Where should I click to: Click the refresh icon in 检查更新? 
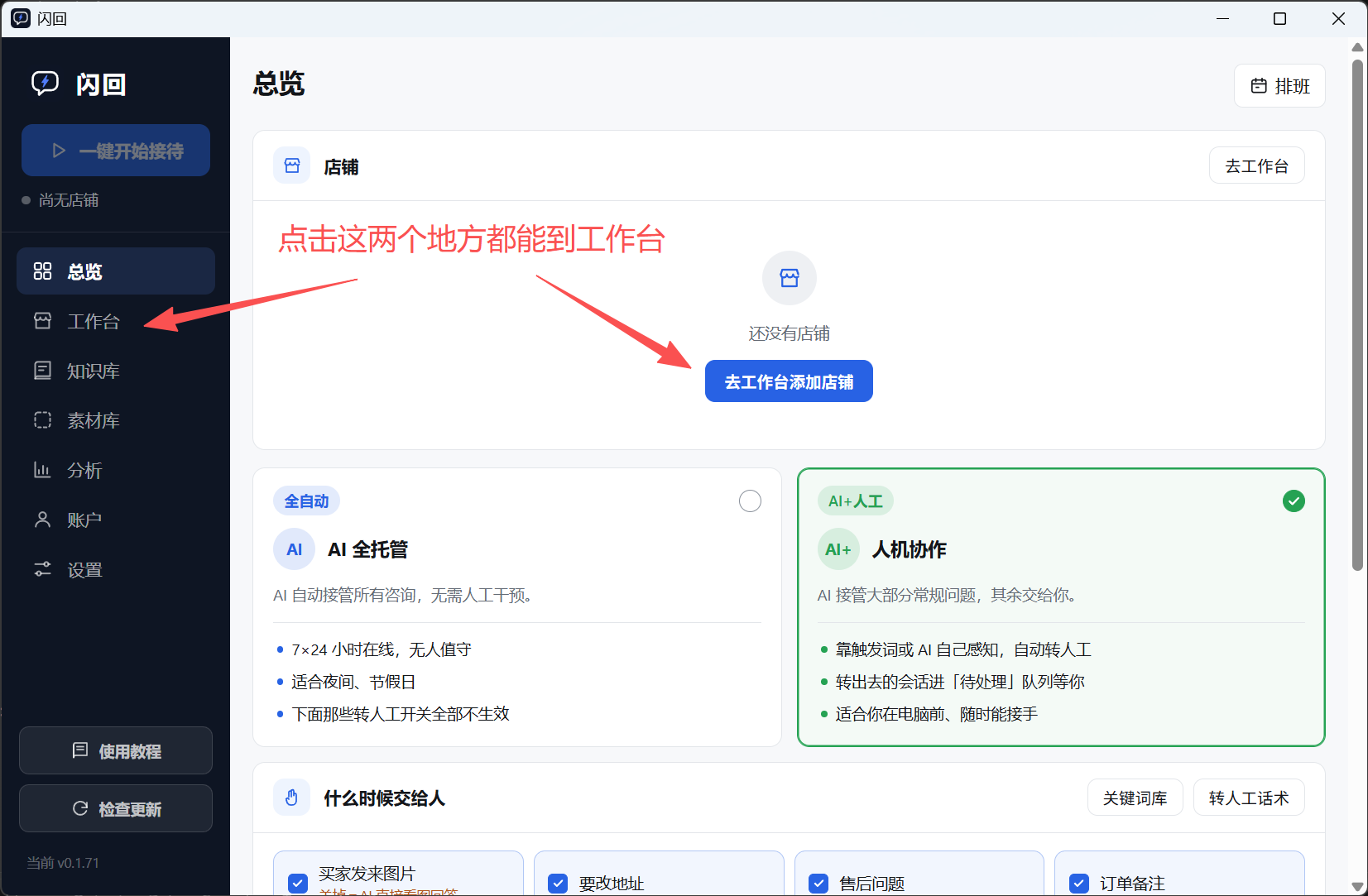click(x=80, y=808)
